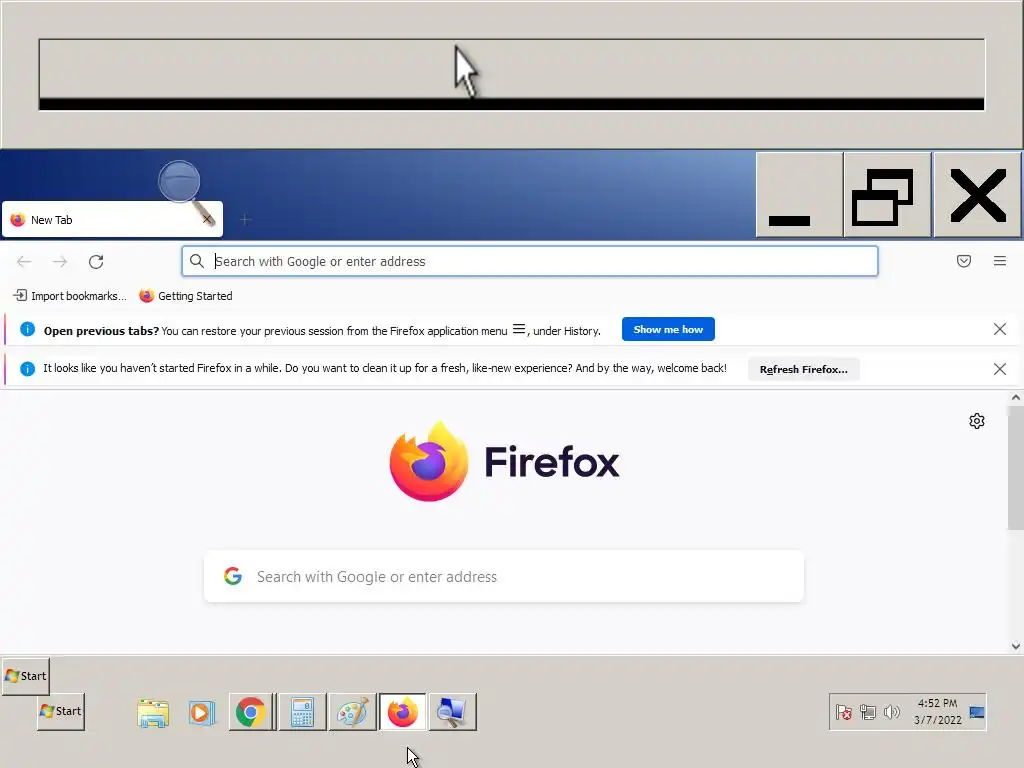The image size is (1024, 768).
Task: Open Paint from the taskbar
Action: (x=352, y=712)
